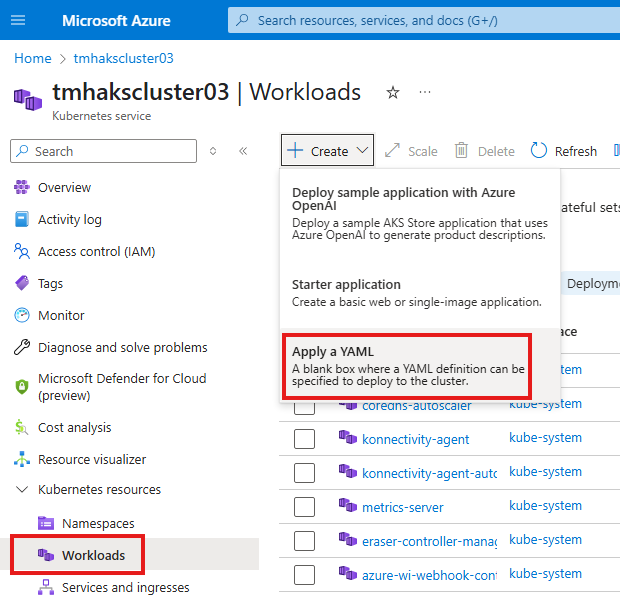
Task: Open the eraser-controller-manager deployment link
Action: point(429,541)
